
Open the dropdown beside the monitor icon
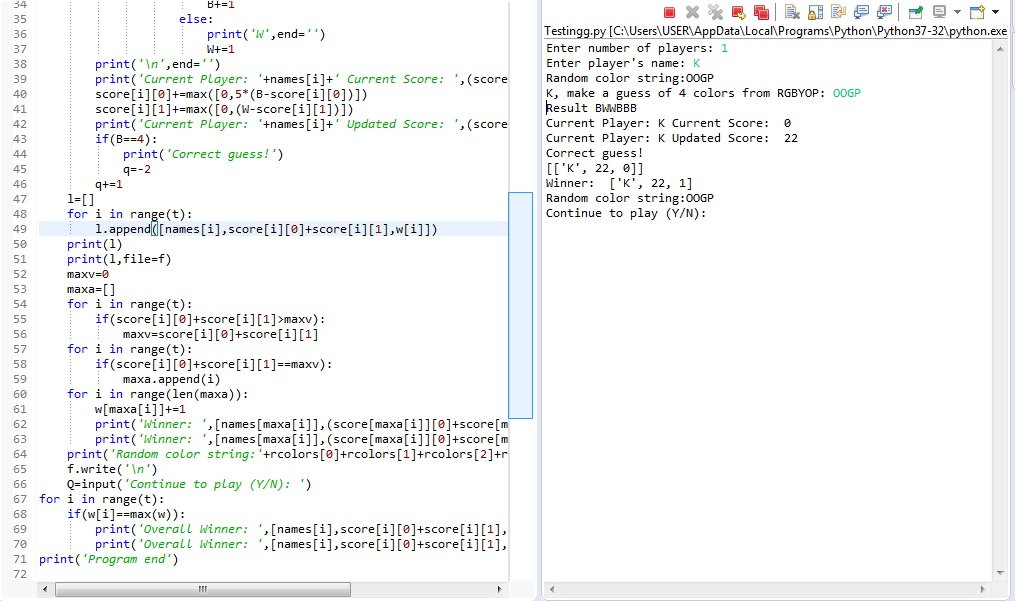tap(956, 12)
